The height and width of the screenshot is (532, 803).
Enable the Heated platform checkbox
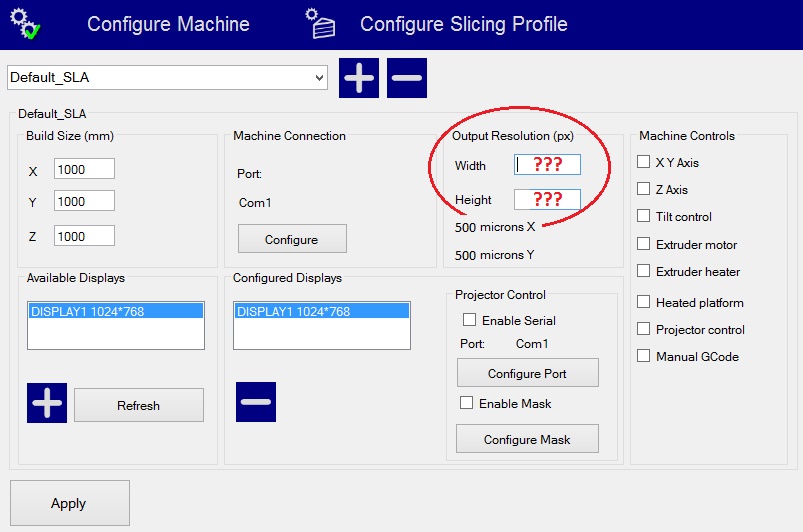coord(644,302)
